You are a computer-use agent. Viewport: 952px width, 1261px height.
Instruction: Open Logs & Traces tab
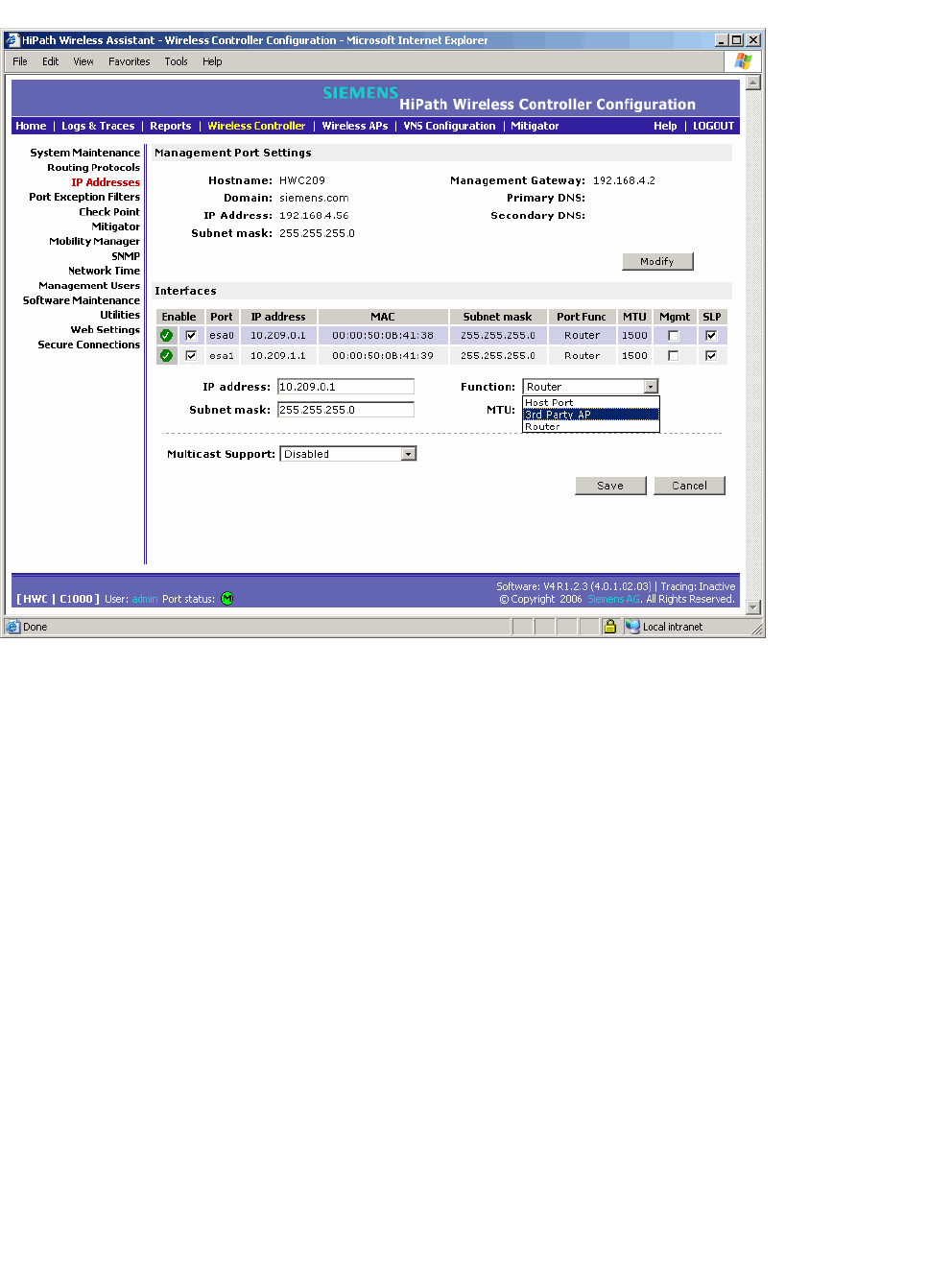click(98, 126)
